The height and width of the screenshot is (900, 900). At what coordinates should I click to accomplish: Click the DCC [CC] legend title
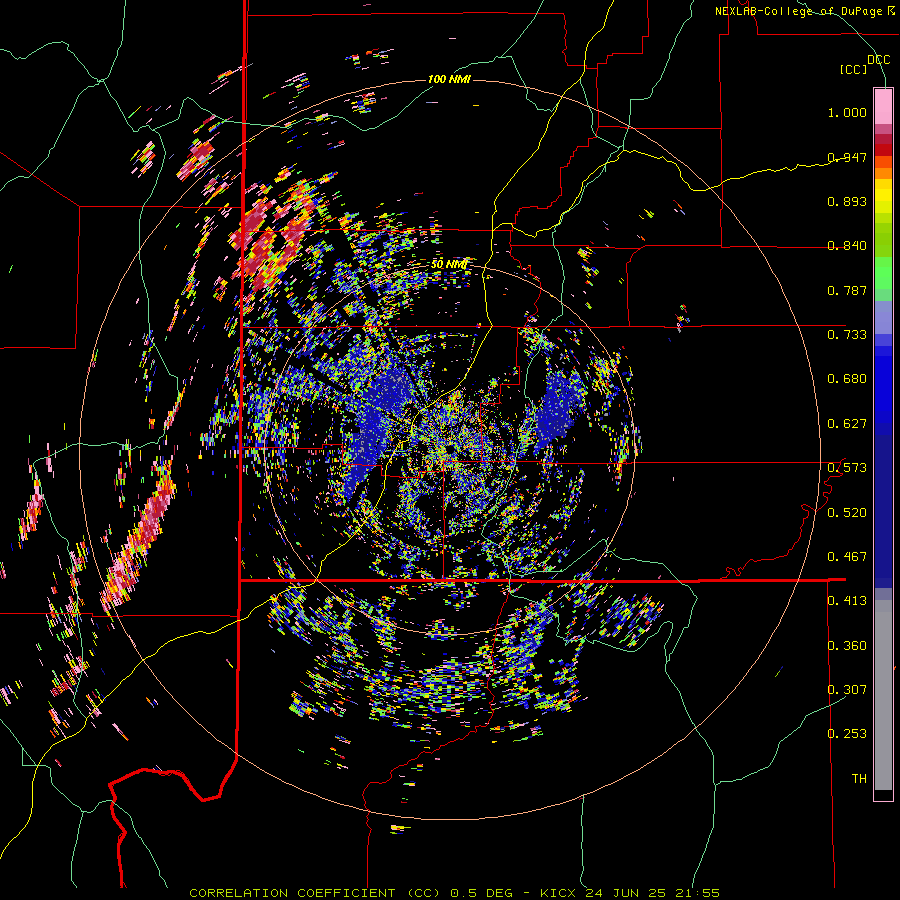click(x=866, y=64)
